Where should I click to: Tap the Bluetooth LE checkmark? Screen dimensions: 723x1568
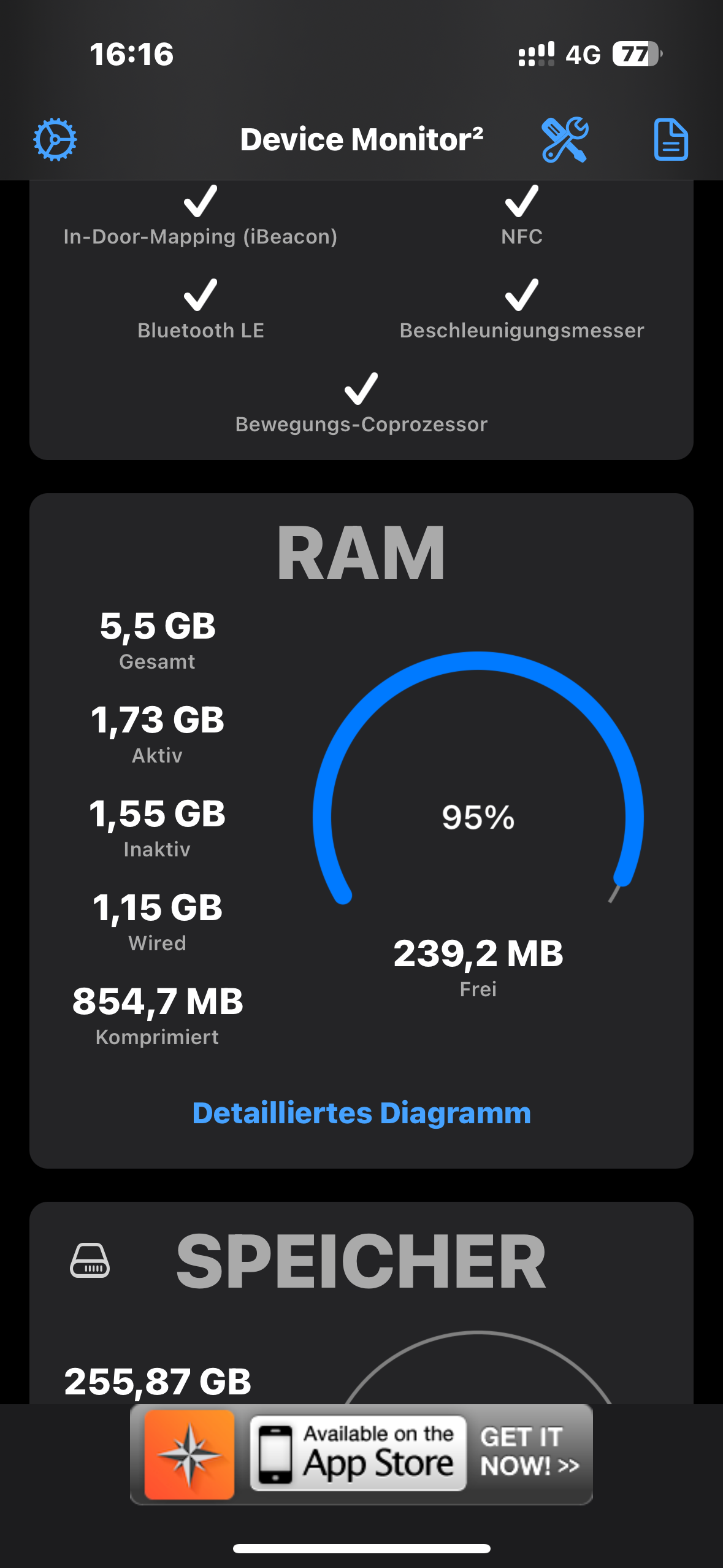click(x=201, y=295)
